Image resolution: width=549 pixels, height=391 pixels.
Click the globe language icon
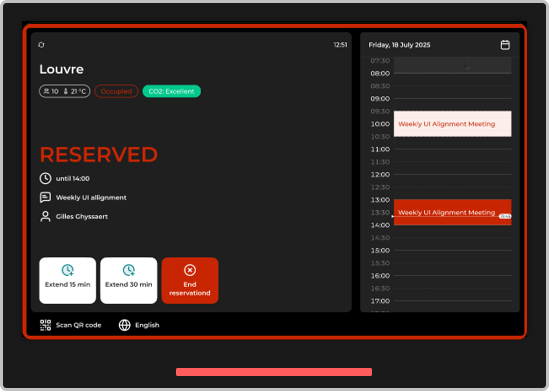(x=124, y=325)
